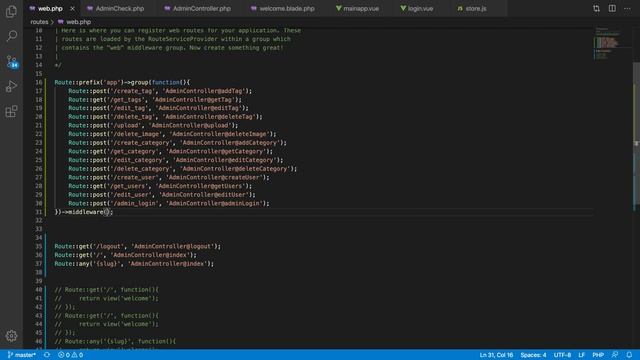Change indentation via Spaces: 4

click(x=533, y=355)
